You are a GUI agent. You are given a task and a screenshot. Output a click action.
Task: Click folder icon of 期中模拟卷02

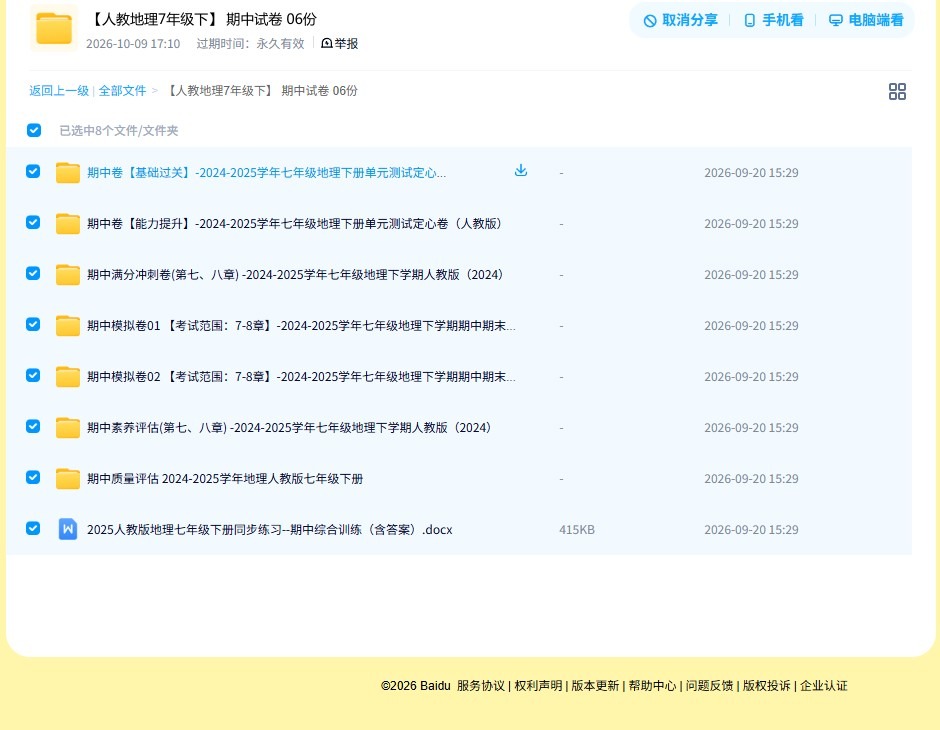click(x=68, y=376)
